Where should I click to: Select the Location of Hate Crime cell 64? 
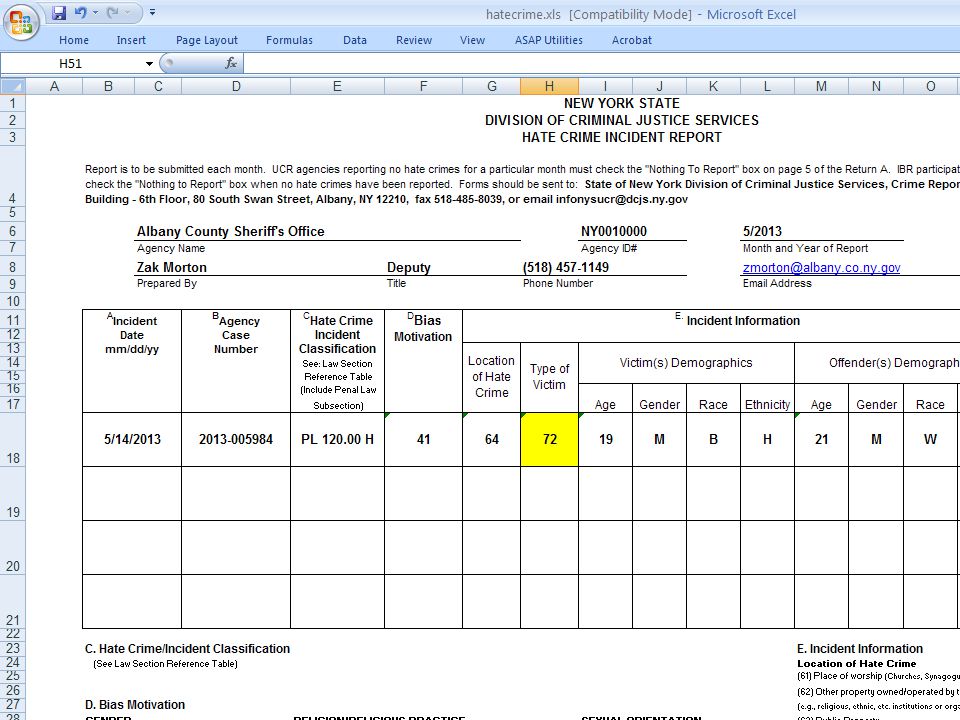pyautogui.click(x=492, y=440)
